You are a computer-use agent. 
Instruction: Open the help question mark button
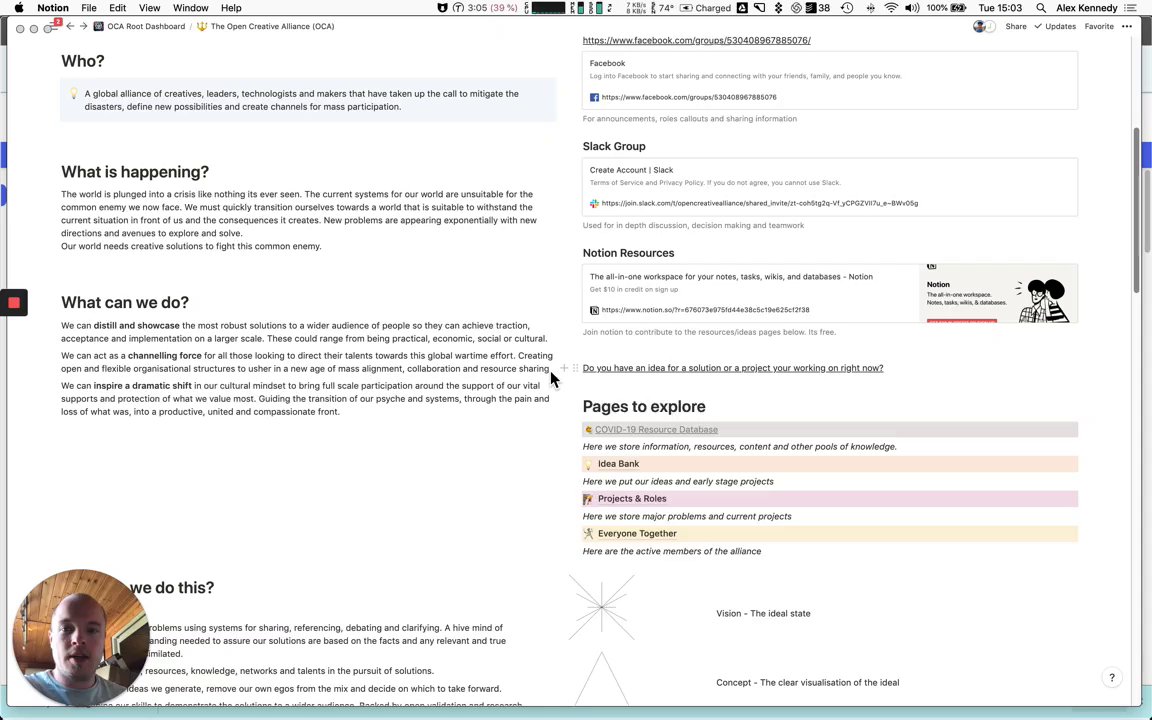[1112, 678]
